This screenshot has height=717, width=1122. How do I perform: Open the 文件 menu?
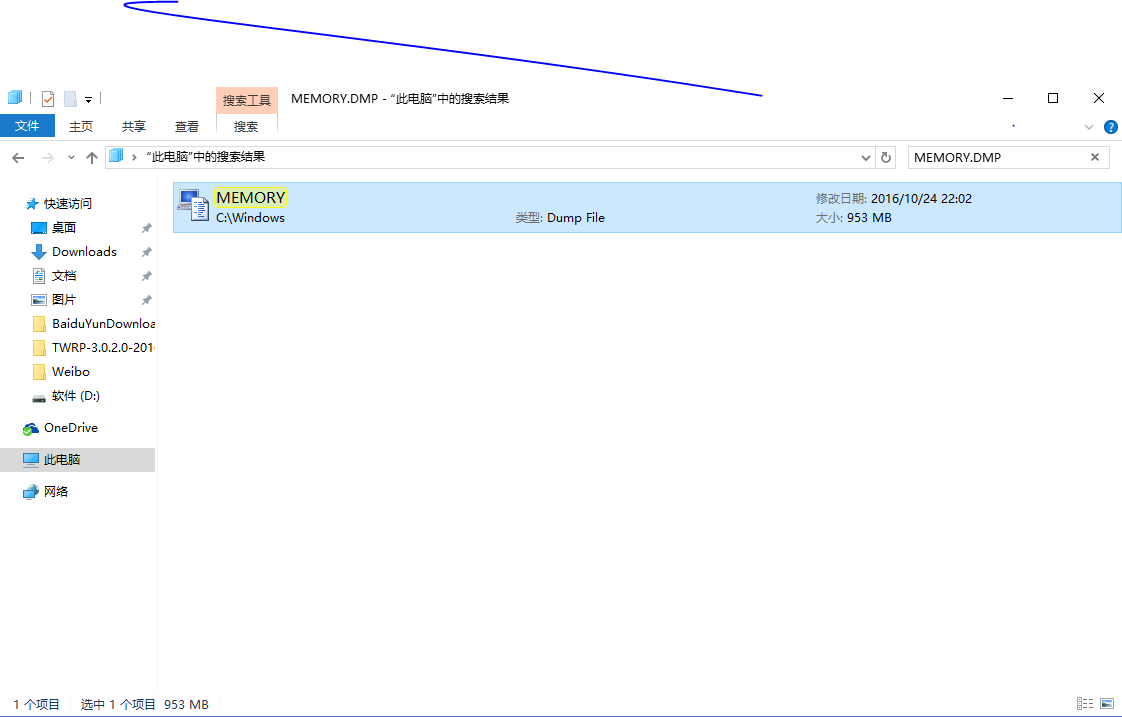27,126
